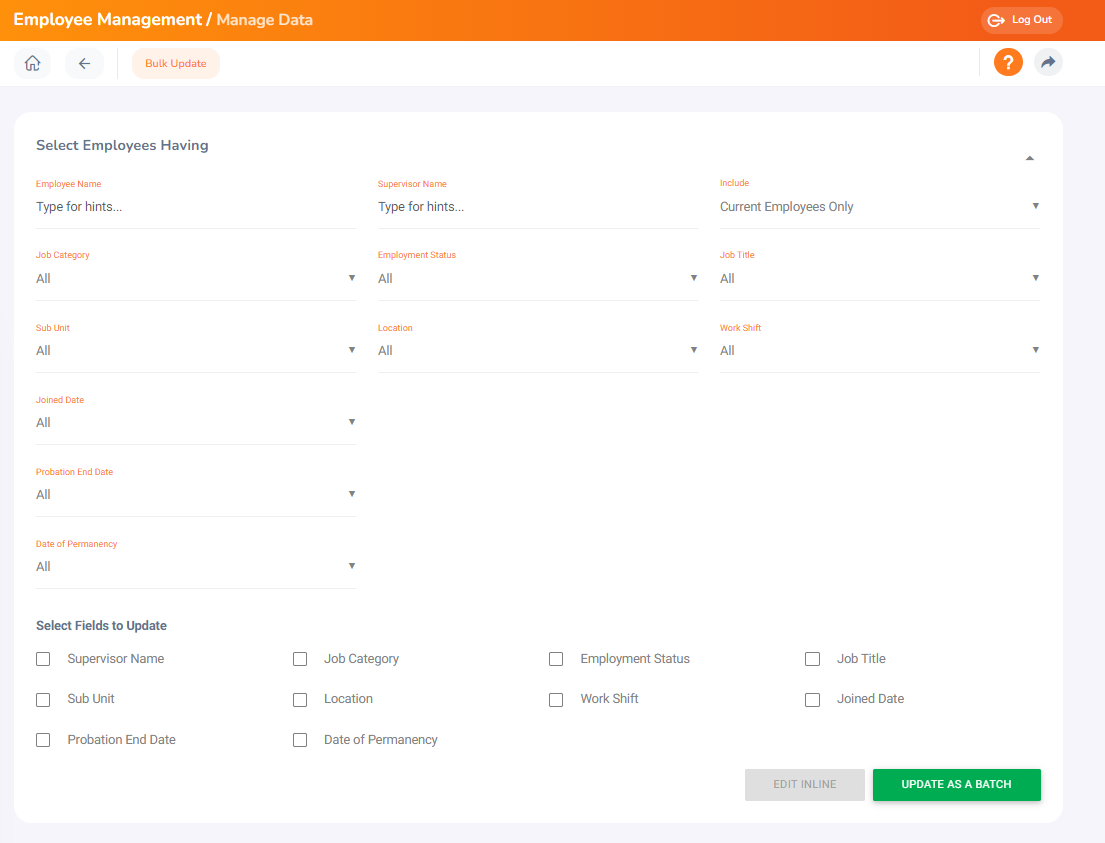Check the Supervisor Name update checkbox

pyautogui.click(x=43, y=659)
